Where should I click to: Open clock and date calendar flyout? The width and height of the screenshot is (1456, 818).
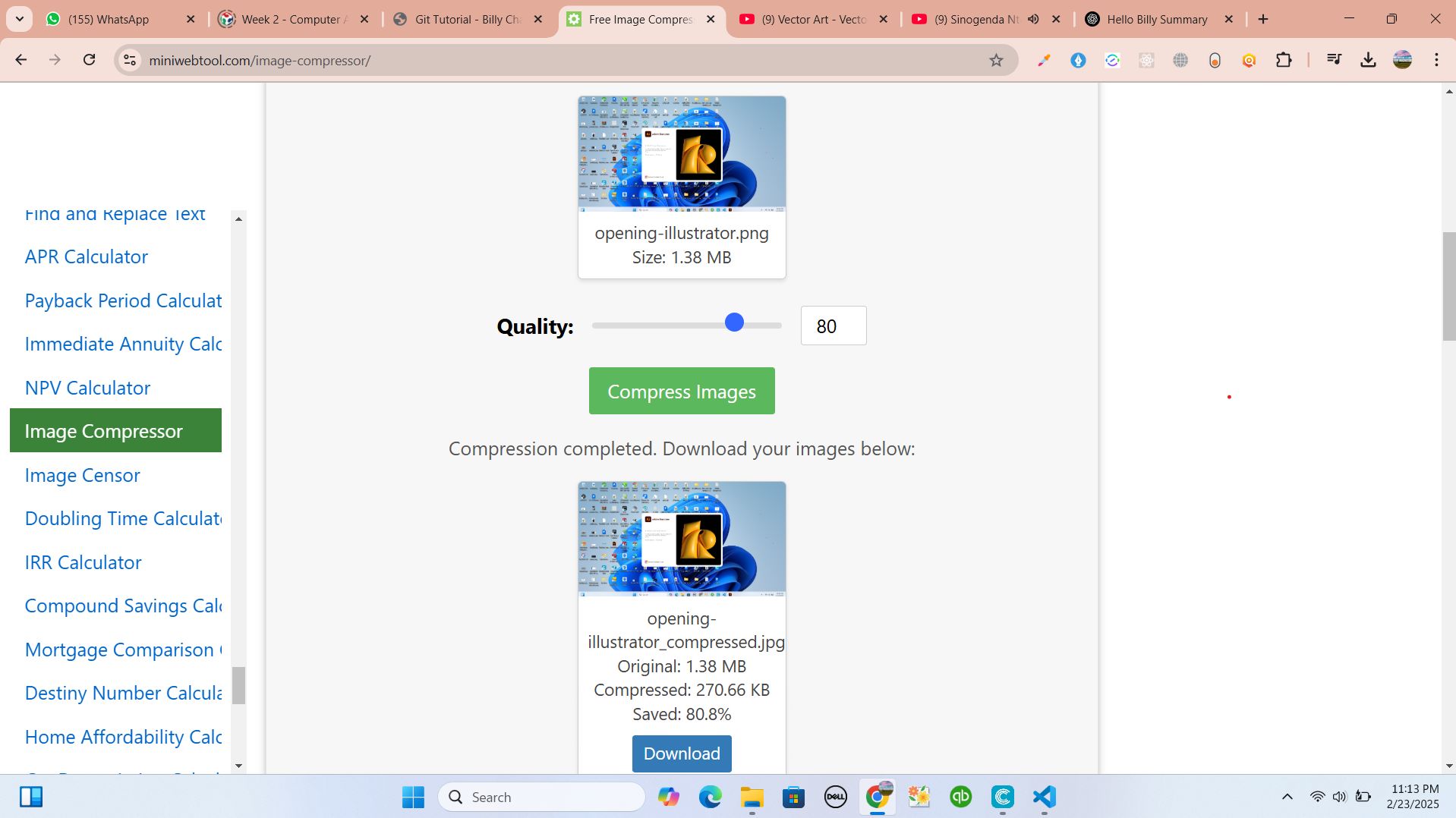click(1413, 797)
